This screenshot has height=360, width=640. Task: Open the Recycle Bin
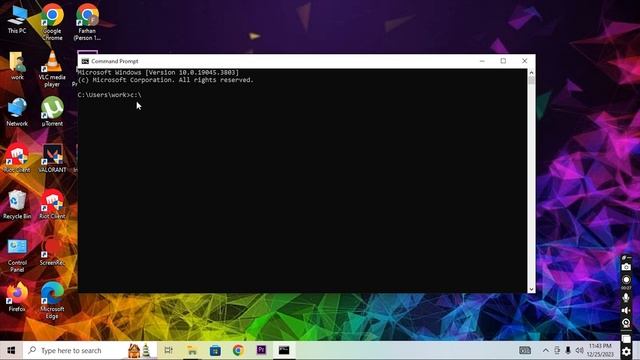point(17,205)
